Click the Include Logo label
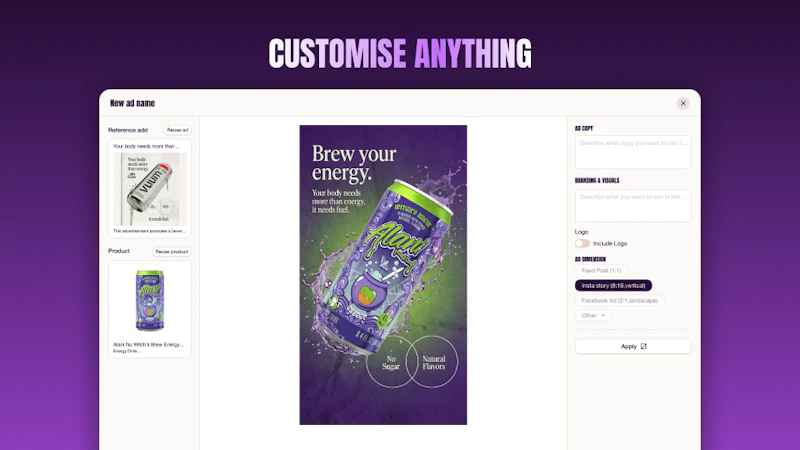 (610, 243)
